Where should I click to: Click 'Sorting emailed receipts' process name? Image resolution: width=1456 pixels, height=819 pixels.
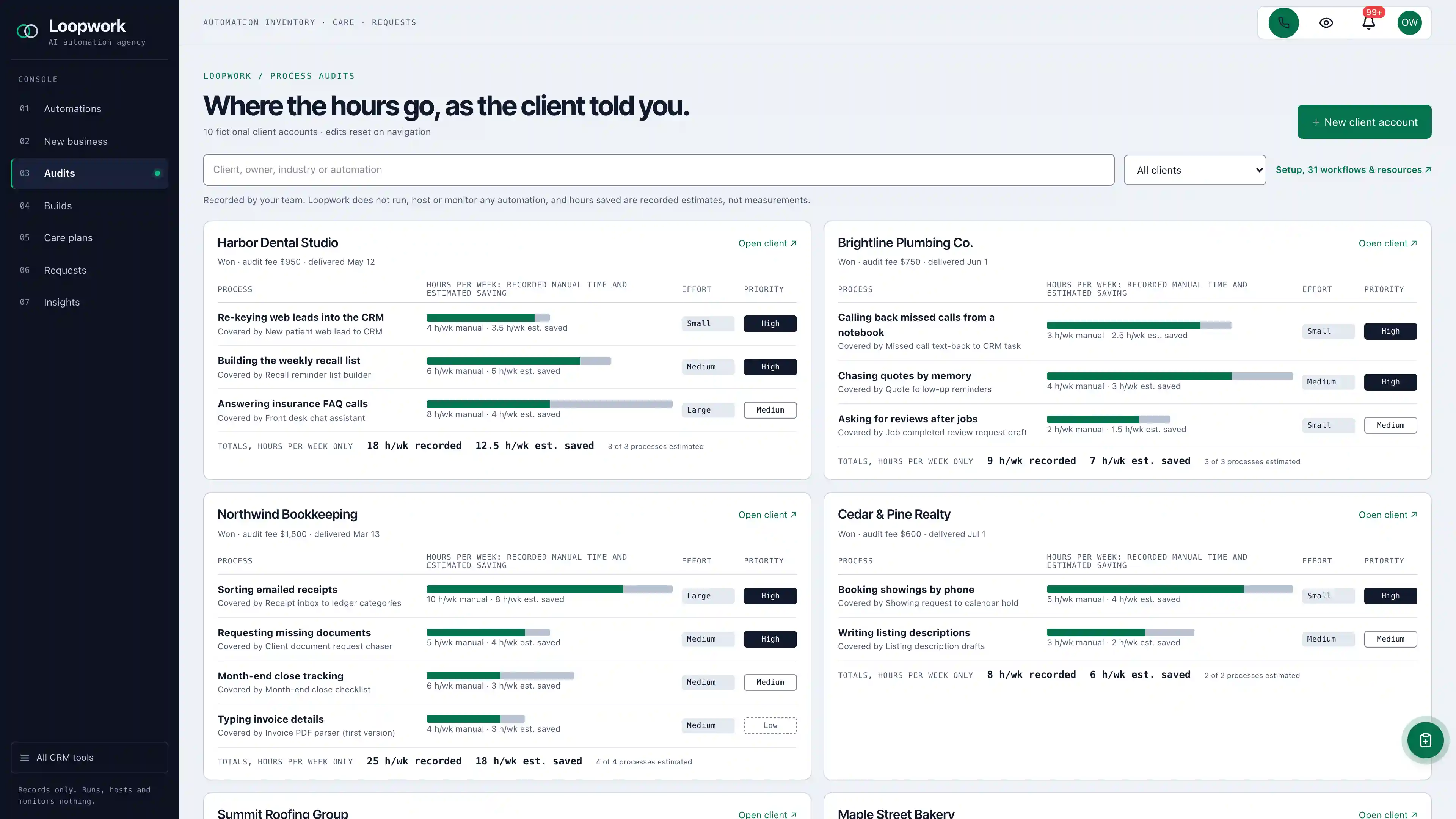(277, 590)
